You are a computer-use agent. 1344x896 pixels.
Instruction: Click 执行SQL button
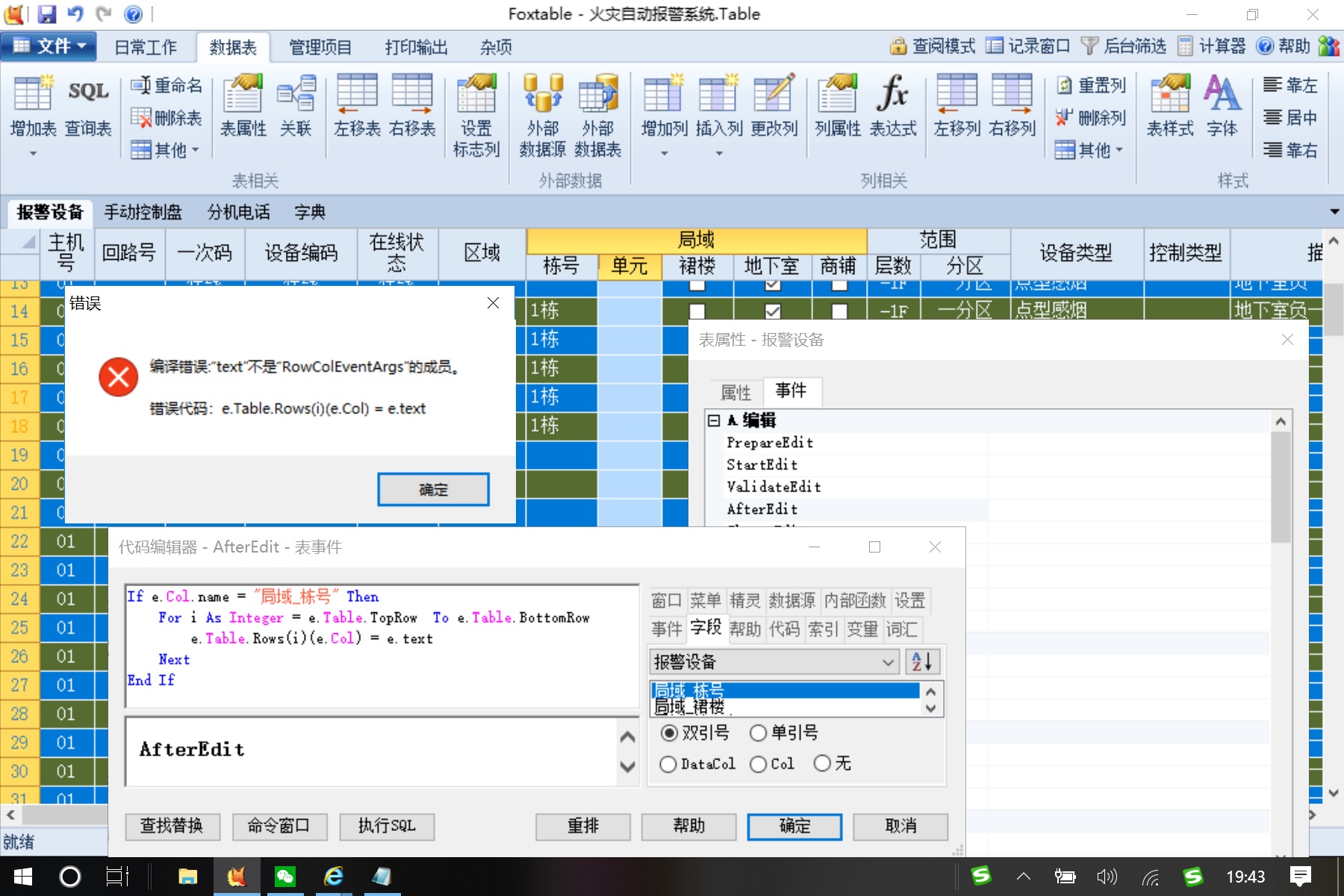pyautogui.click(x=387, y=826)
